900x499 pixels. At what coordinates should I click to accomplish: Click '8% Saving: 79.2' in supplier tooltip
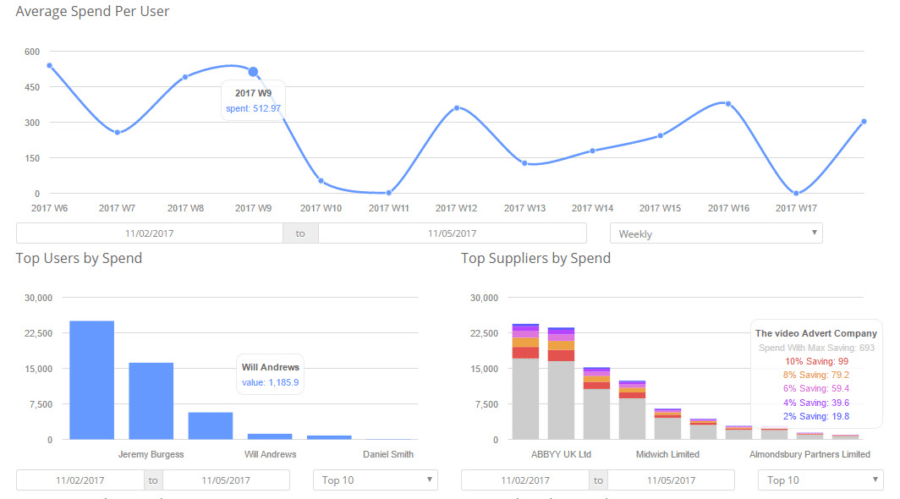pos(816,375)
